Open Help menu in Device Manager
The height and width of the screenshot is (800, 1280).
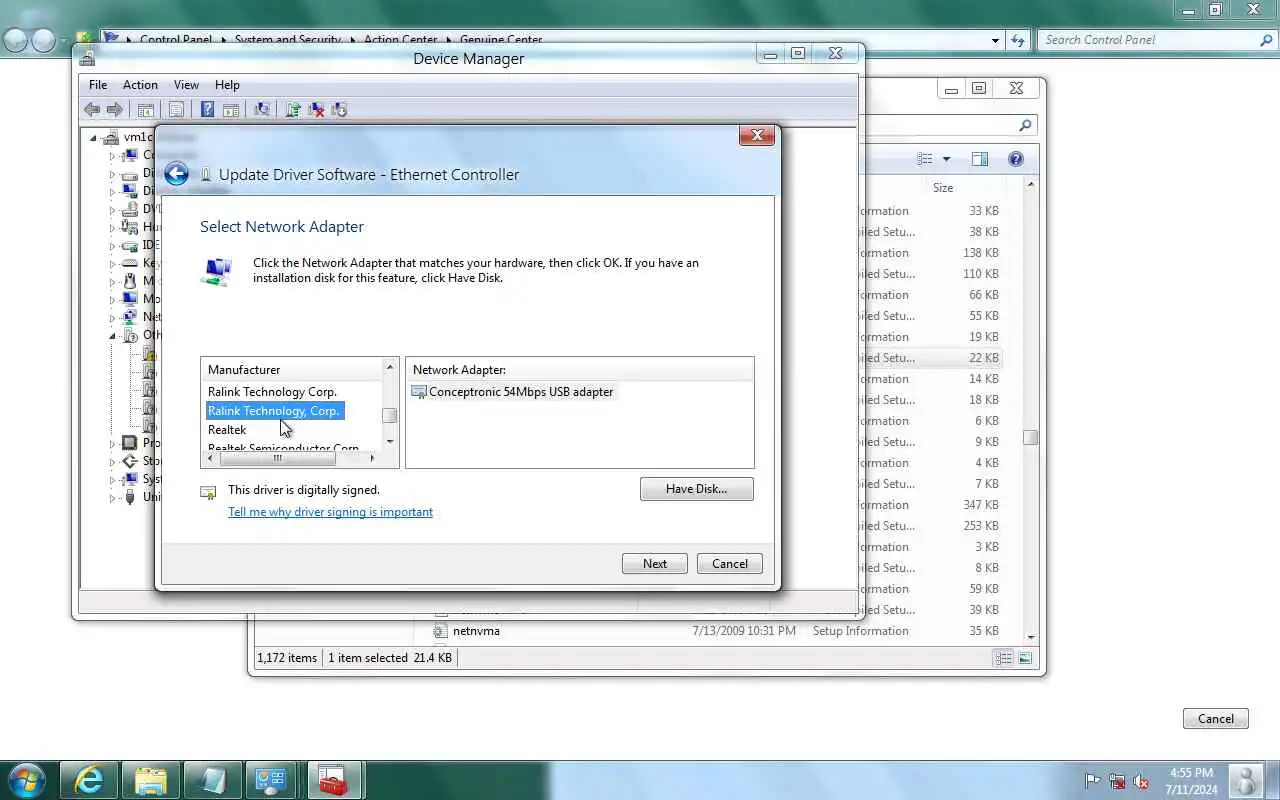click(x=227, y=85)
